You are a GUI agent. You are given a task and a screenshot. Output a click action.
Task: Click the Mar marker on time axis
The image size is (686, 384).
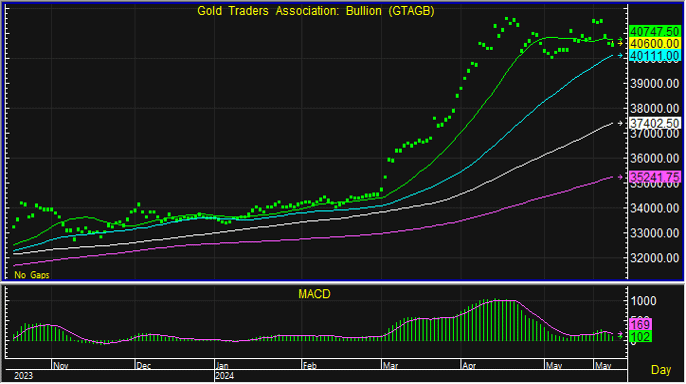click(x=390, y=366)
